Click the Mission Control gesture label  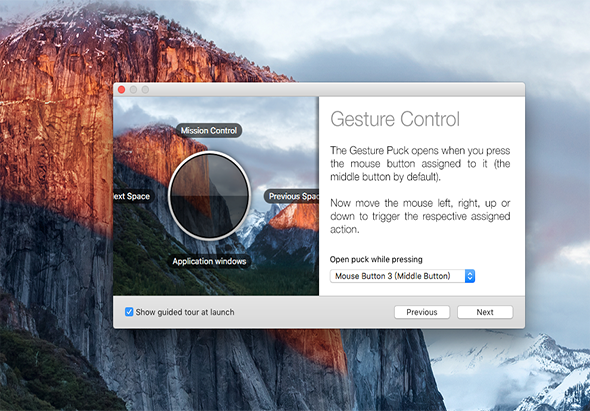point(209,131)
